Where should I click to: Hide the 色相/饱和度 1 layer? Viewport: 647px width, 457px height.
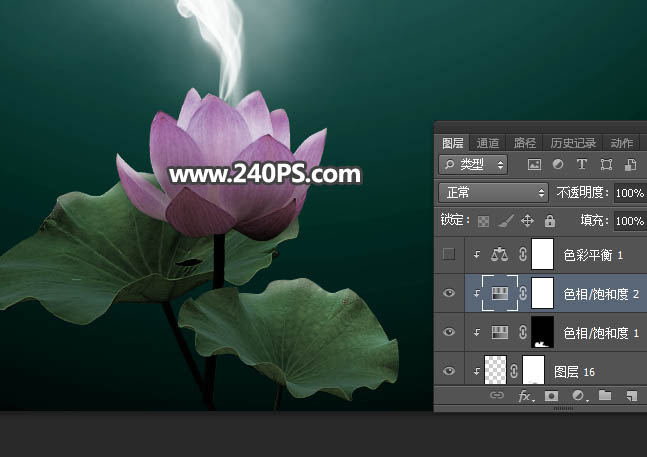pos(449,332)
